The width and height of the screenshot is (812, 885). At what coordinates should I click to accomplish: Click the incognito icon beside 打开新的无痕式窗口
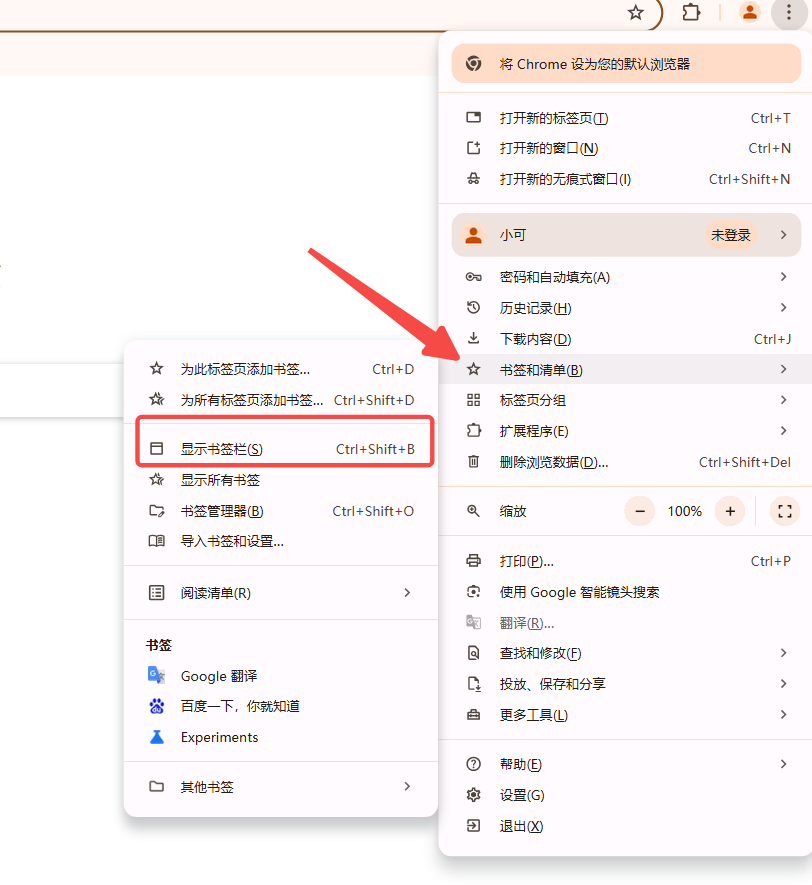click(x=473, y=179)
